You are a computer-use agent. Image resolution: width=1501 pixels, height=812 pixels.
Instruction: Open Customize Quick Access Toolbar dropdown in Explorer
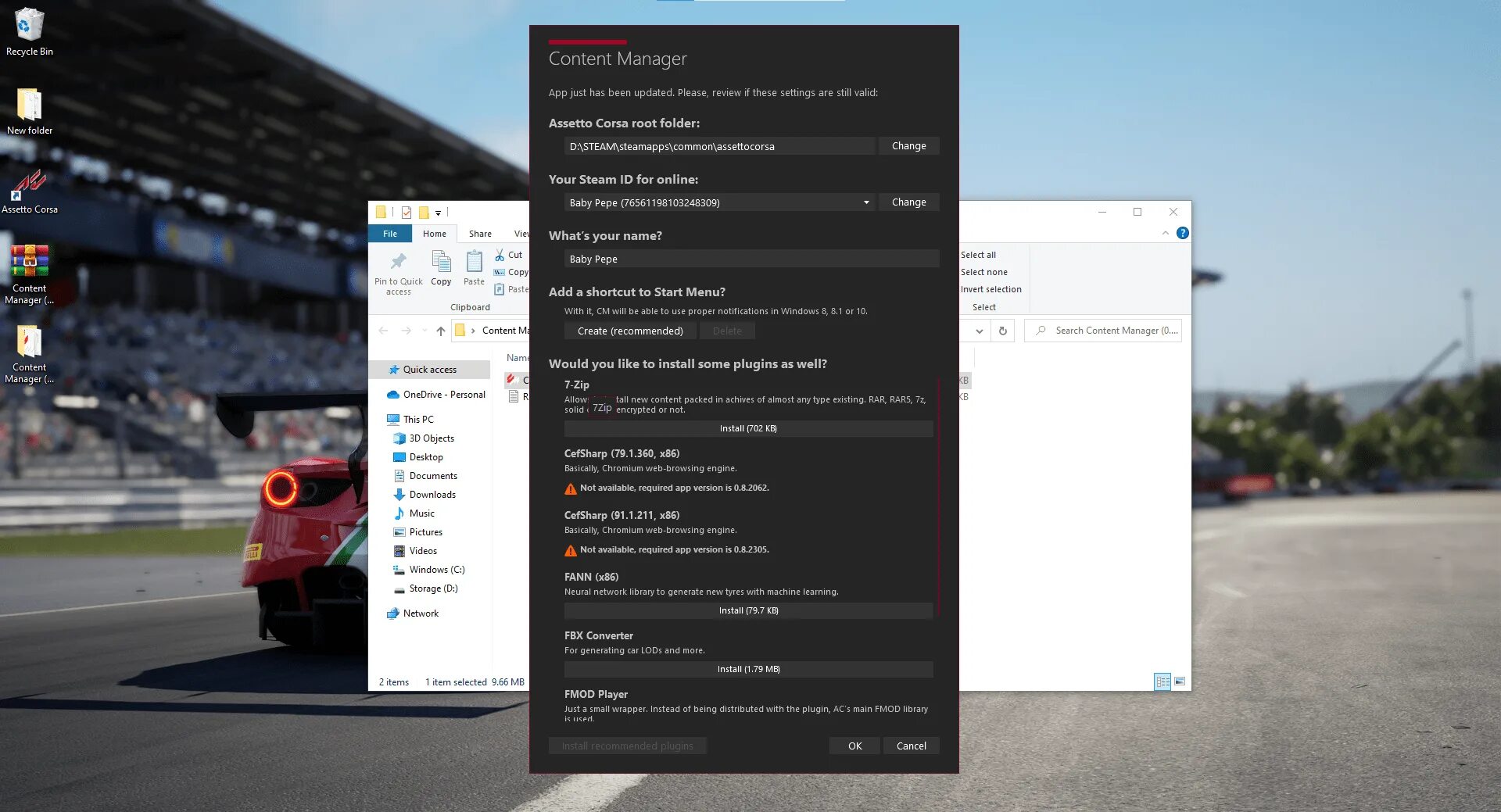point(438,213)
